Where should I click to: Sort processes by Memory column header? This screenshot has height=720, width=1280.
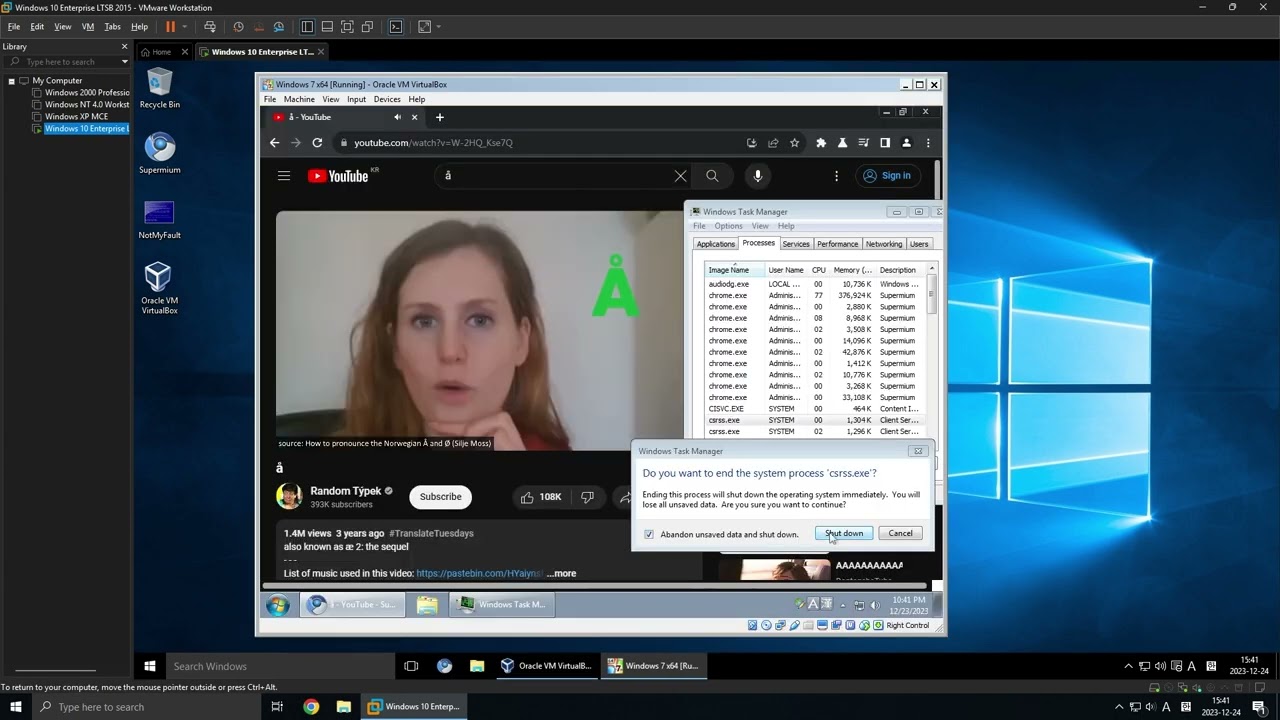point(852,270)
